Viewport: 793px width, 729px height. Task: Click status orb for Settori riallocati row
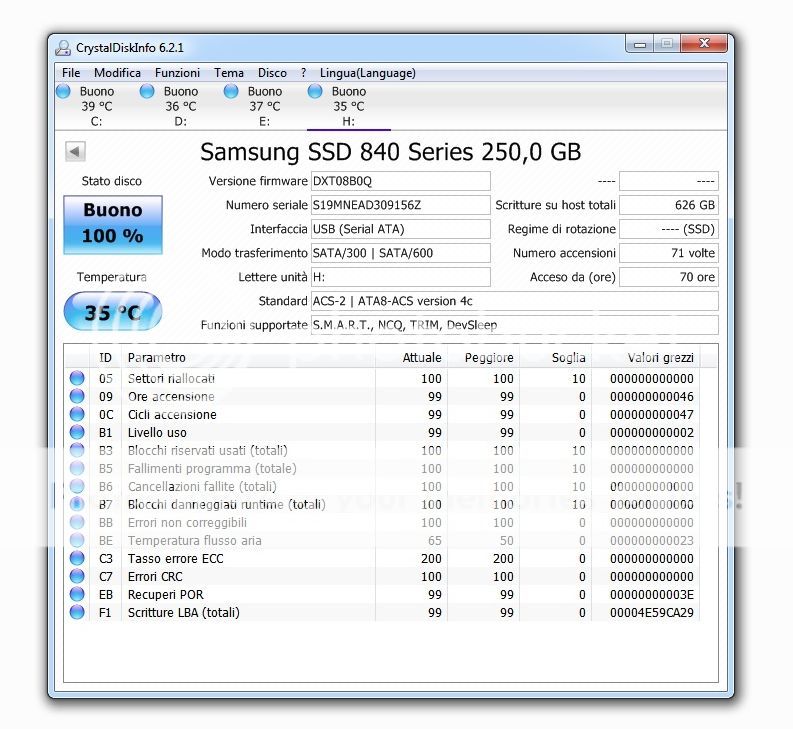(x=77, y=379)
